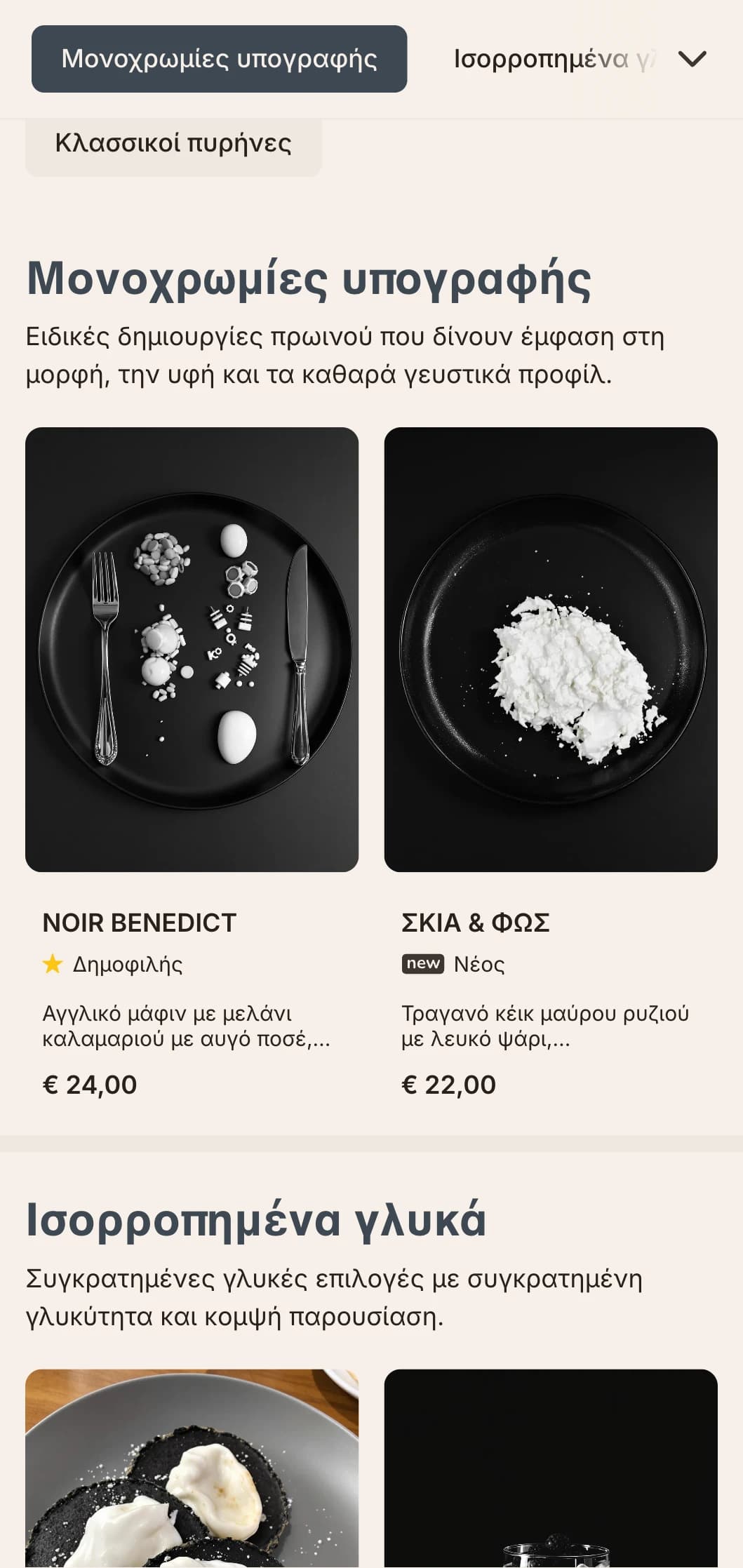Select the Μονοχρωμίες υπογραφής tab
743x1568 pixels.
coord(219,59)
